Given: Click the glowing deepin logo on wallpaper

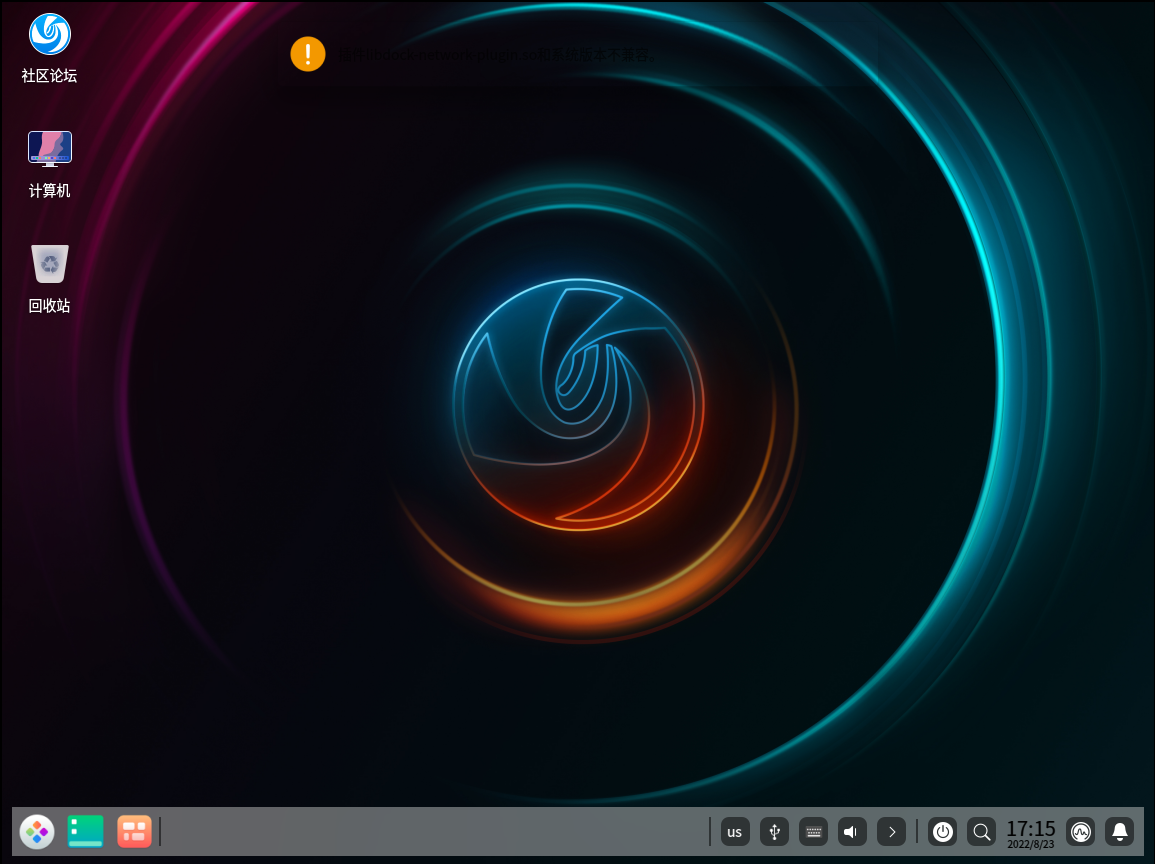Looking at the screenshot, I should [578, 405].
